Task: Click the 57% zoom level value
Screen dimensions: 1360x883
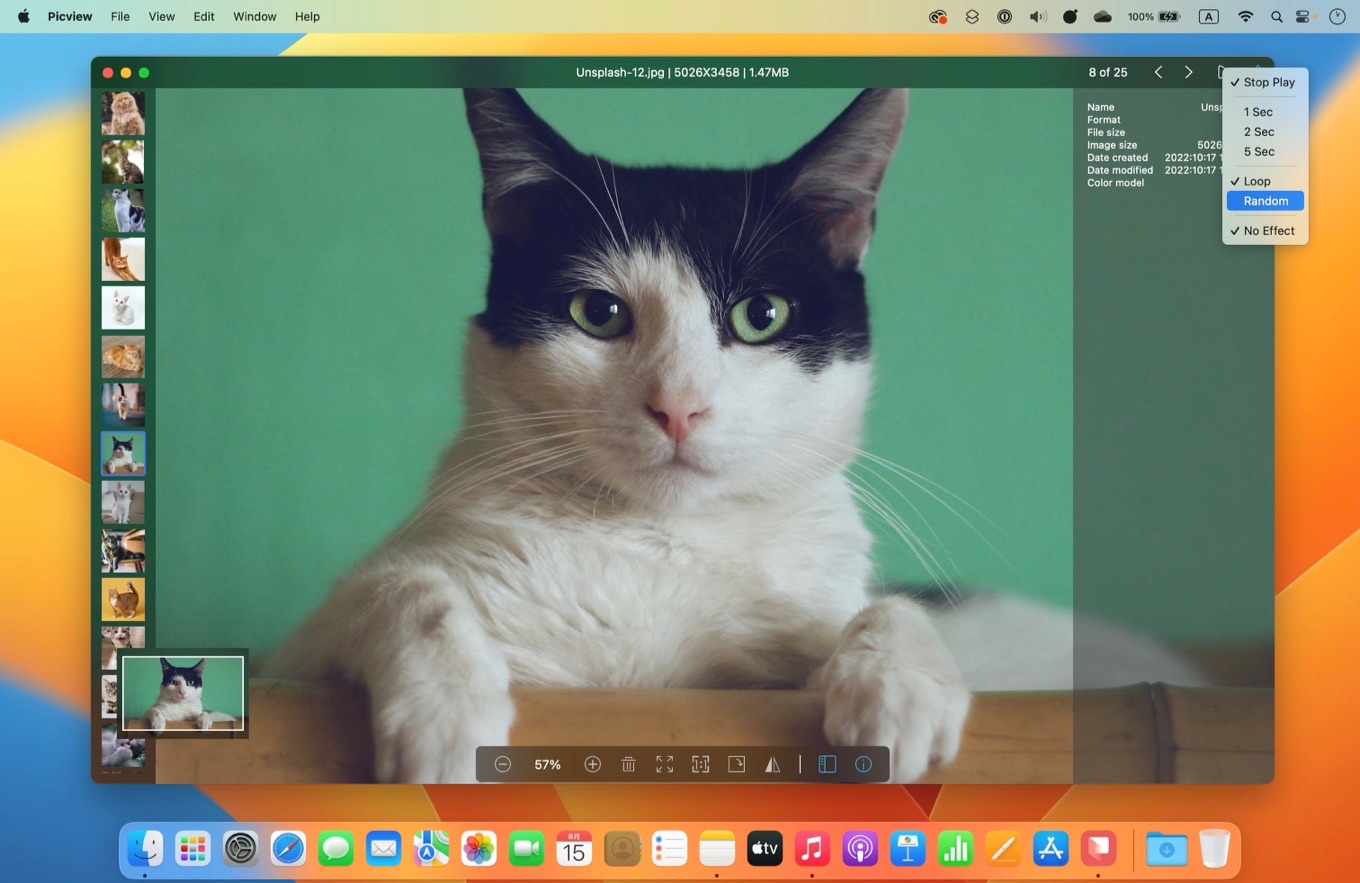Action: (547, 764)
